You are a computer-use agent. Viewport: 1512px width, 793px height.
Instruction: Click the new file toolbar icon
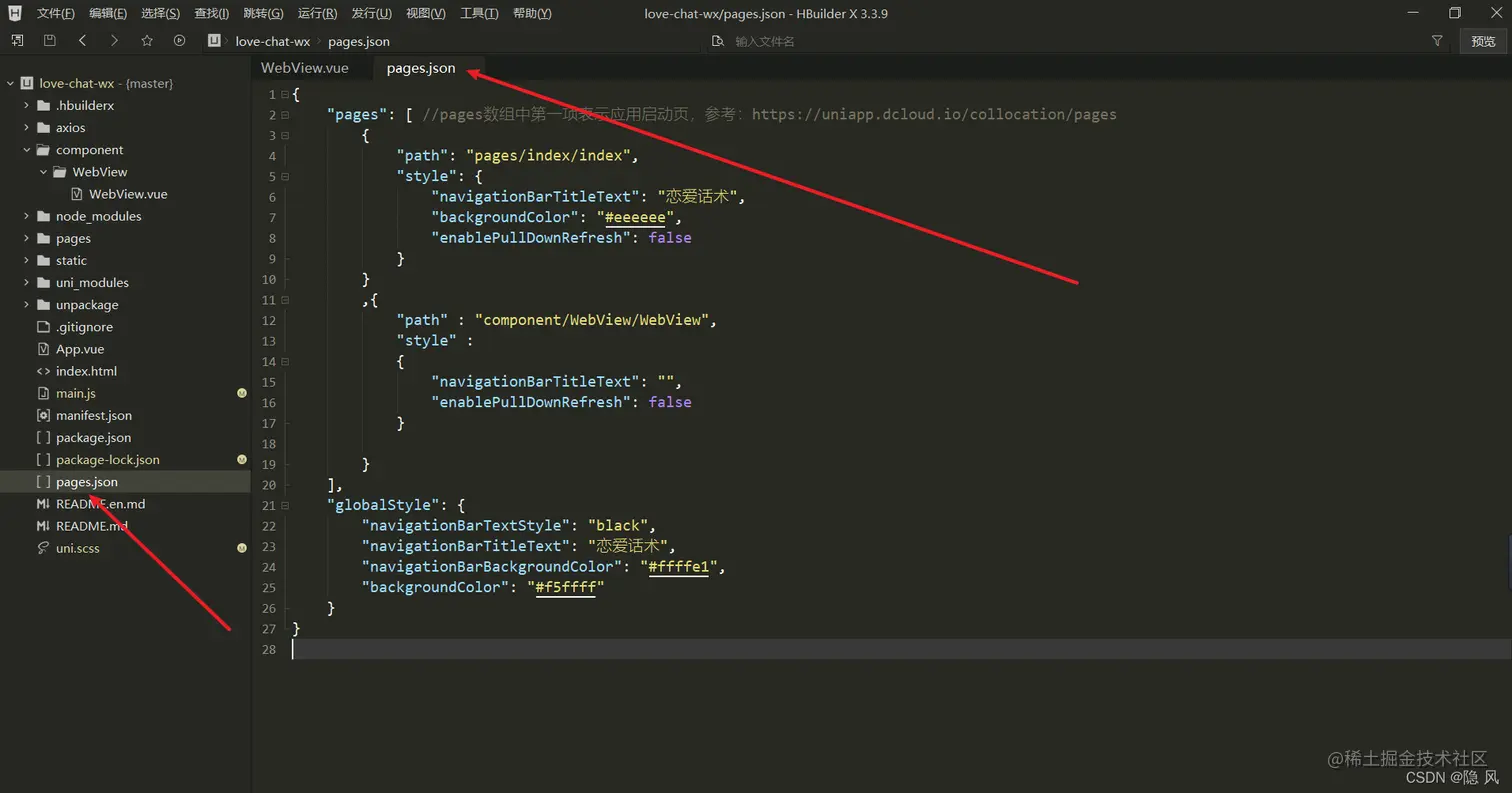click(x=17, y=41)
